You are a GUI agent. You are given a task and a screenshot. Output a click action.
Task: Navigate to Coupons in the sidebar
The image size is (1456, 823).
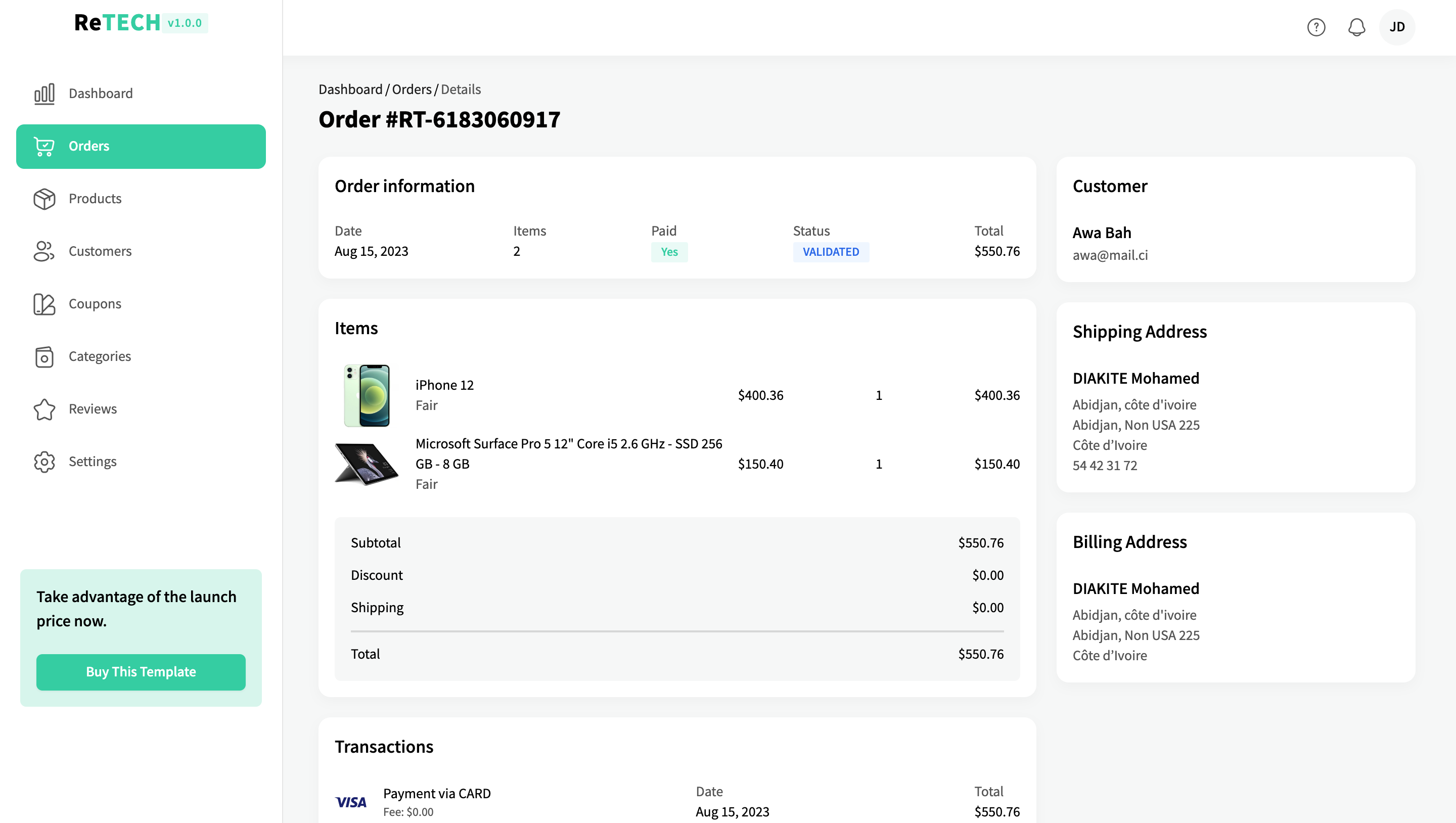click(141, 304)
